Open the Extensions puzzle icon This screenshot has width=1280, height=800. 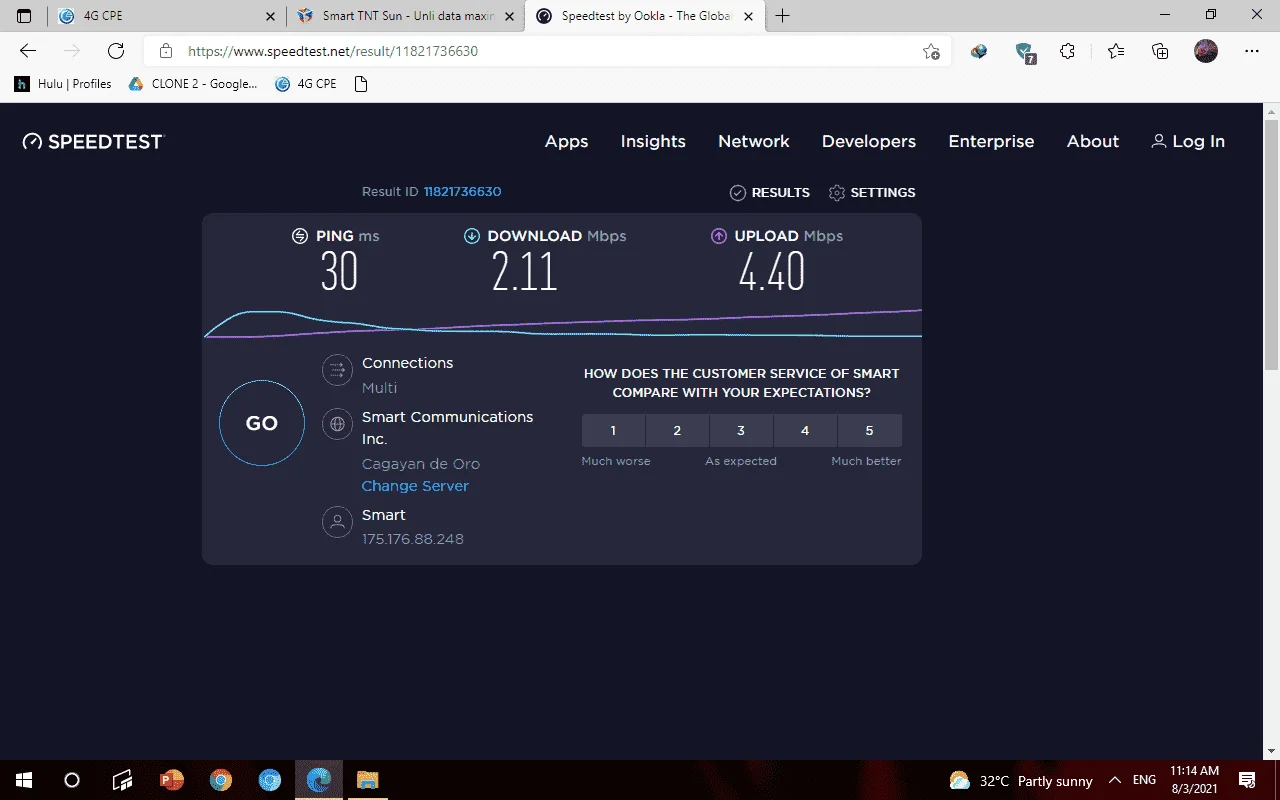pos(1067,51)
